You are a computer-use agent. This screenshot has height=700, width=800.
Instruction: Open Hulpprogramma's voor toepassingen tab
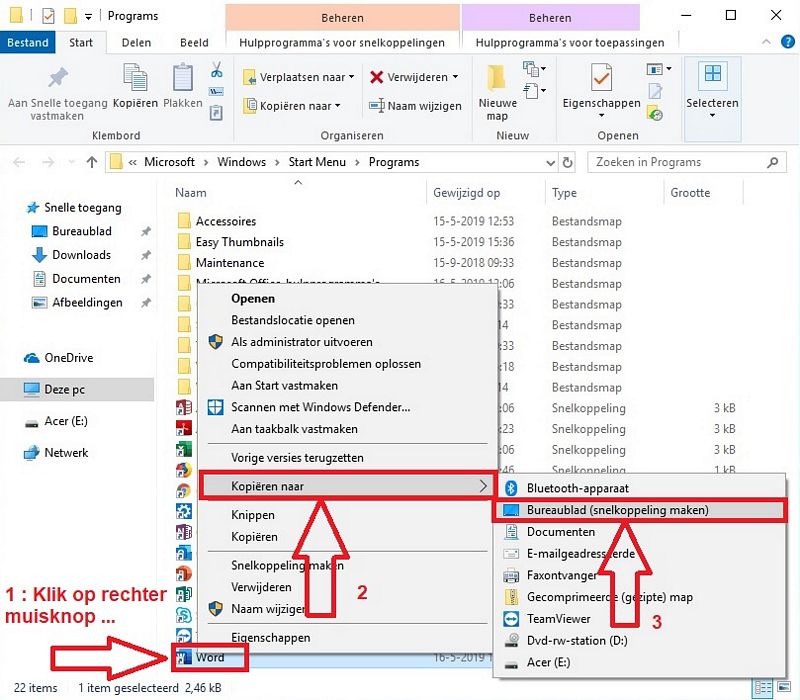(570, 42)
